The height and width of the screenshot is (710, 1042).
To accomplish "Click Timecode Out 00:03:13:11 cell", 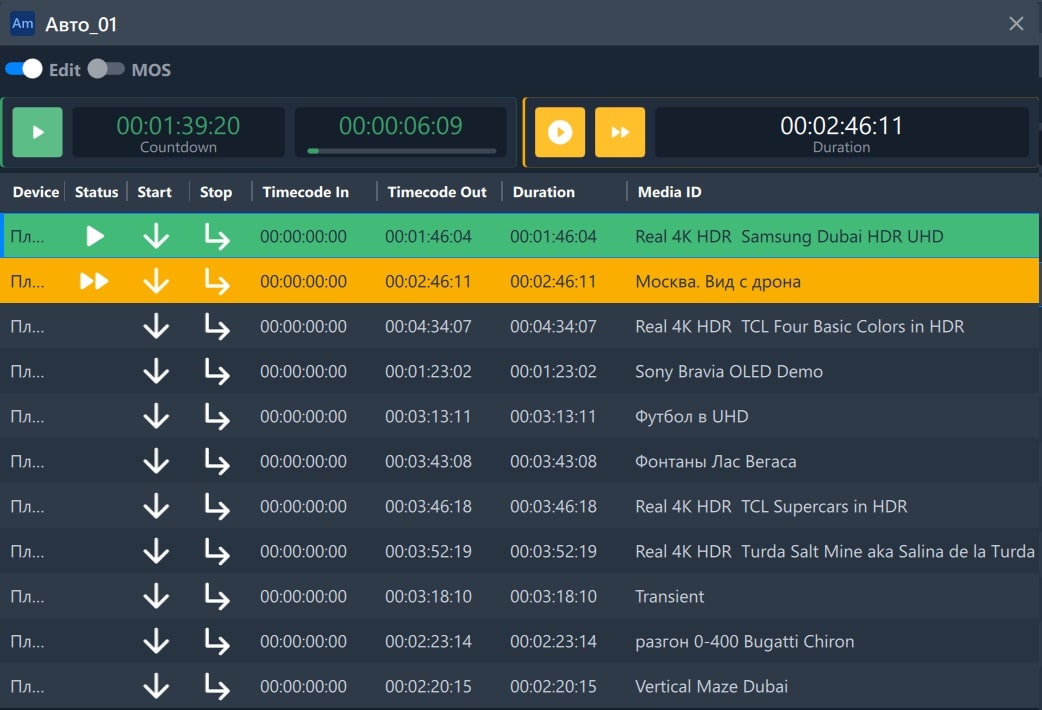I will (428, 416).
